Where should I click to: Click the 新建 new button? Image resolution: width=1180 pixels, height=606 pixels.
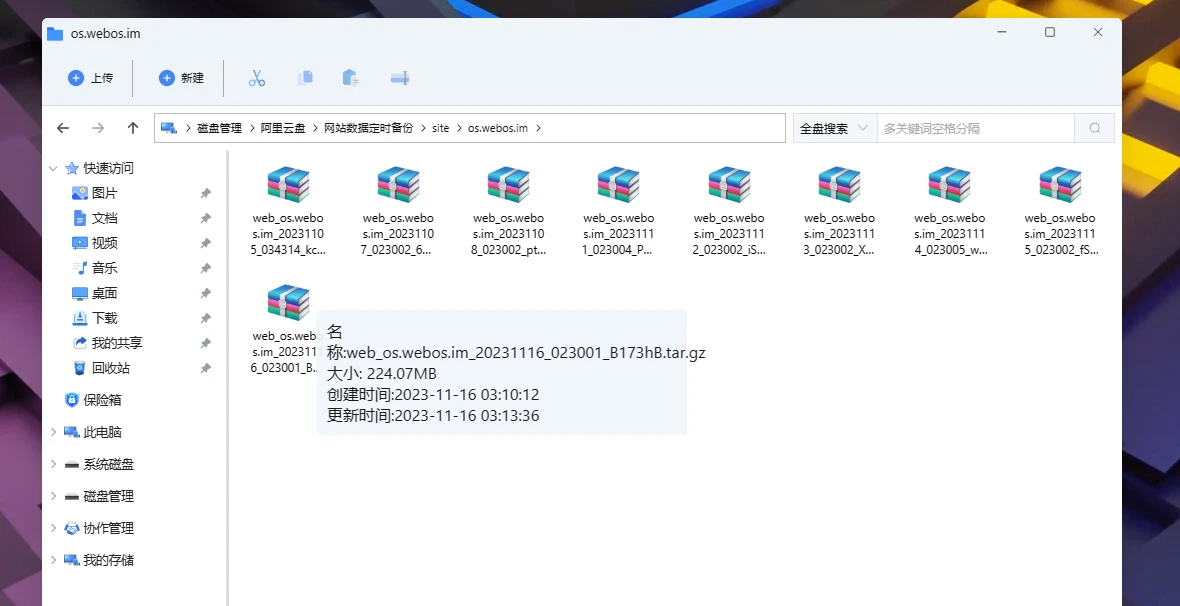181,78
